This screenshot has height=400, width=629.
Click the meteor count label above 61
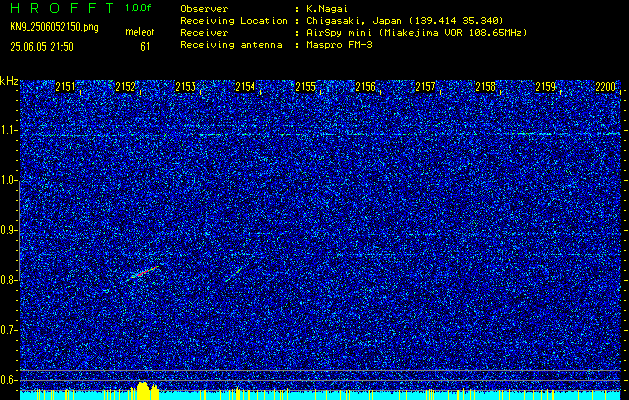point(140,32)
